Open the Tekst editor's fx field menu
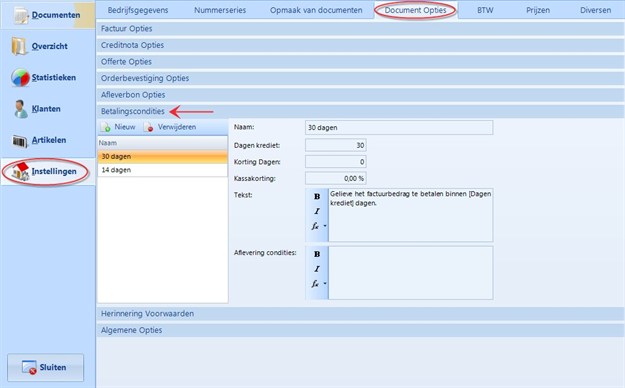The width and height of the screenshot is (625, 388). tap(318, 226)
